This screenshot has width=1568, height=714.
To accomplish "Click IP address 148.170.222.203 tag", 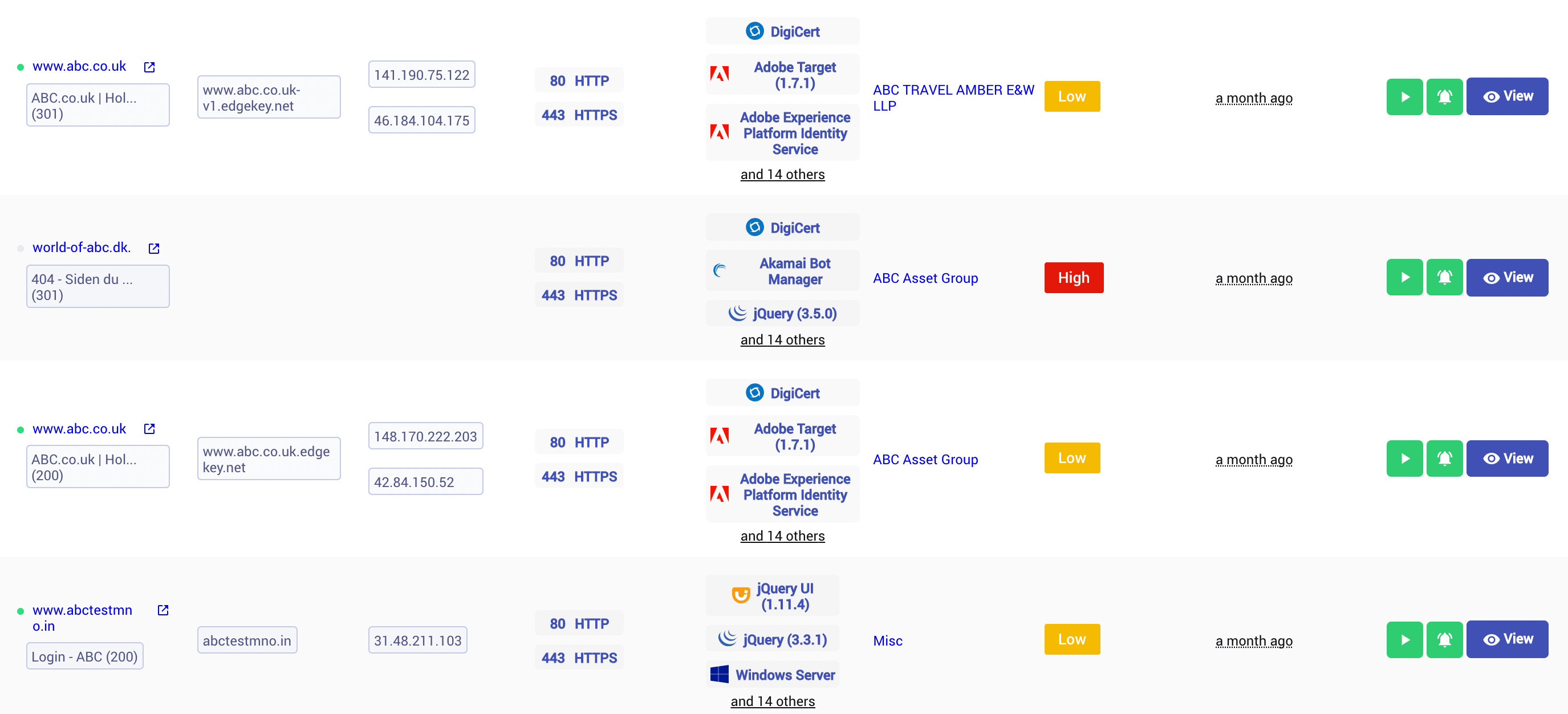I will pos(425,436).
